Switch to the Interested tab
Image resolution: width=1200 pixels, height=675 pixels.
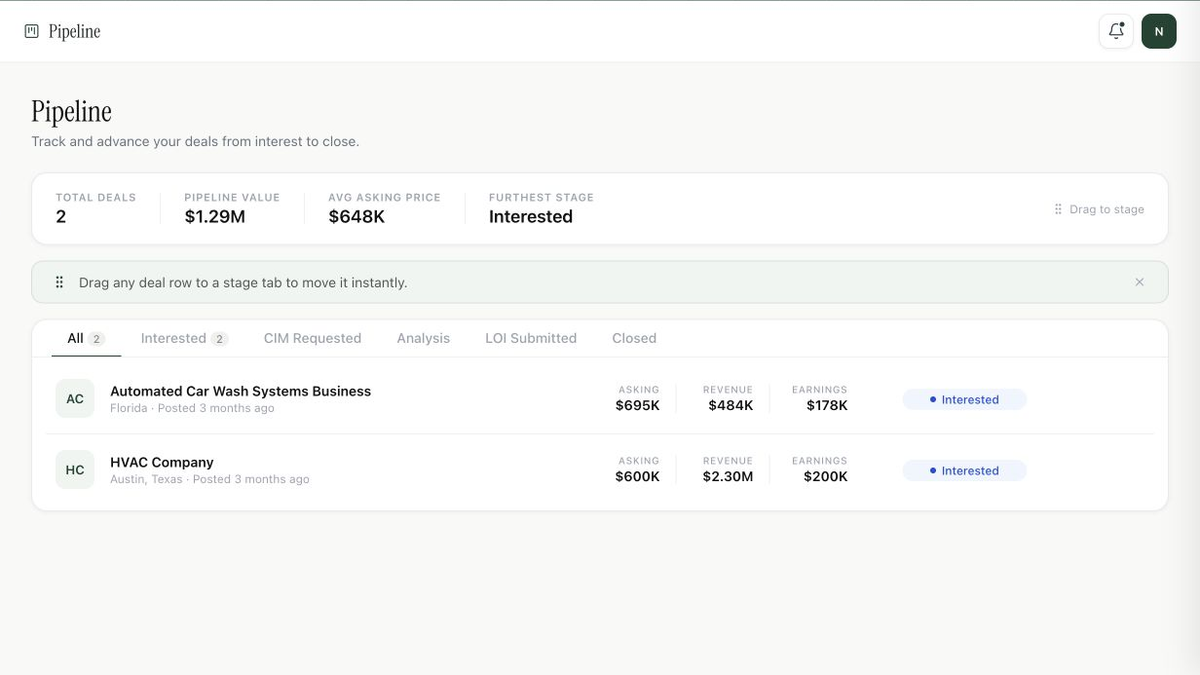pos(184,338)
